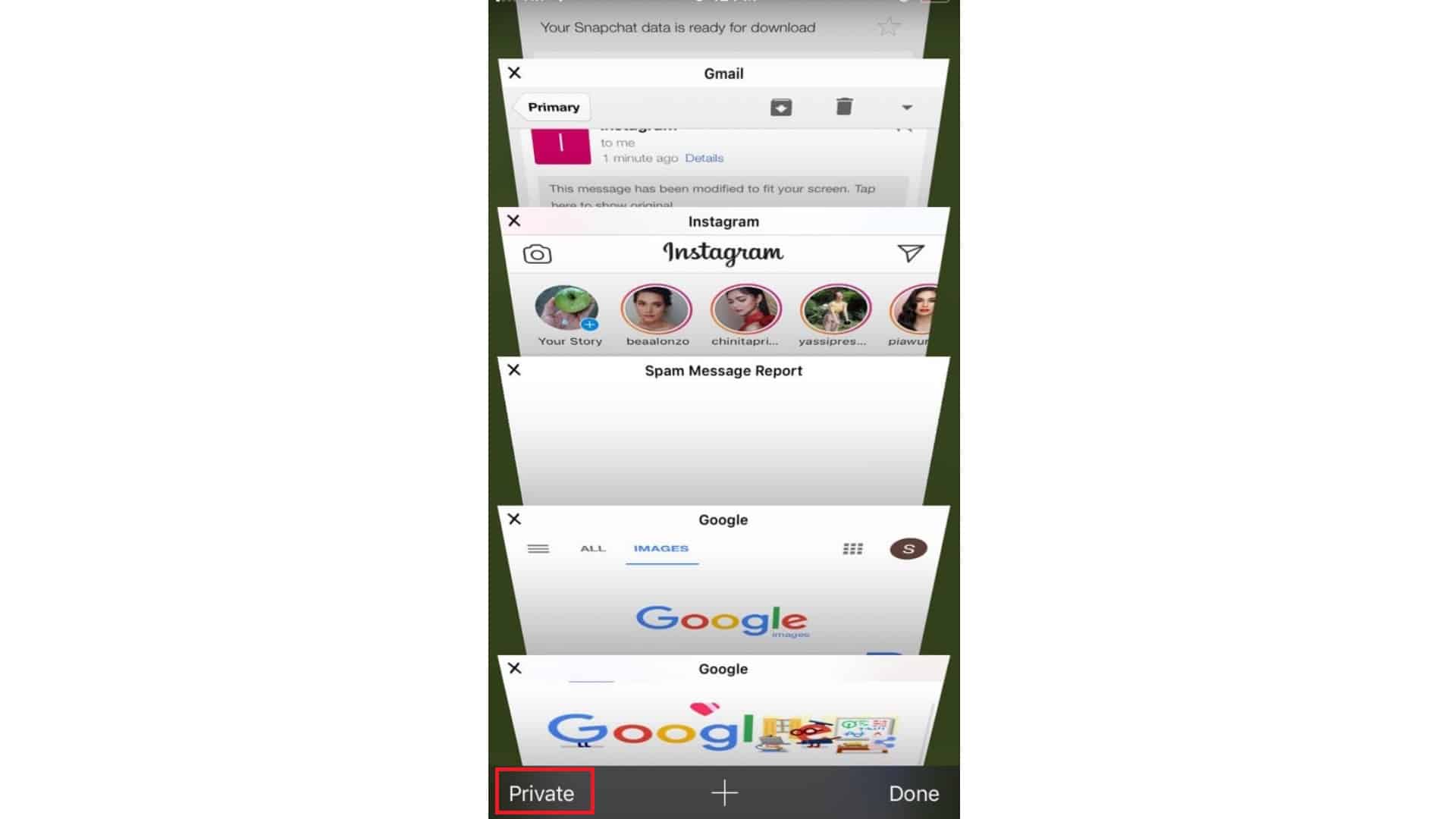Tap the Google apps grid icon
This screenshot has width=1456, height=819.
click(853, 548)
